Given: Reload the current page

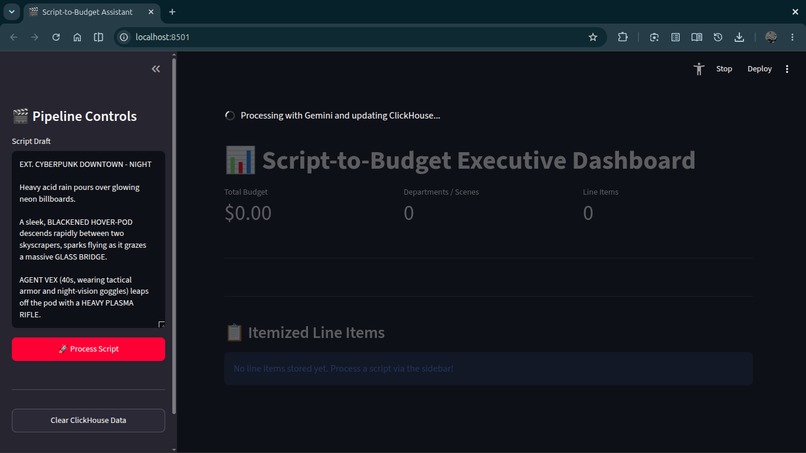Looking at the screenshot, I should tap(56, 37).
